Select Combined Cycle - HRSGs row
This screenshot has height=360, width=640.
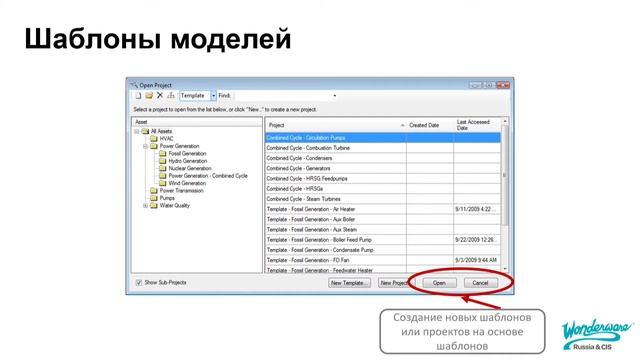pyautogui.click(x=383, y=189)
